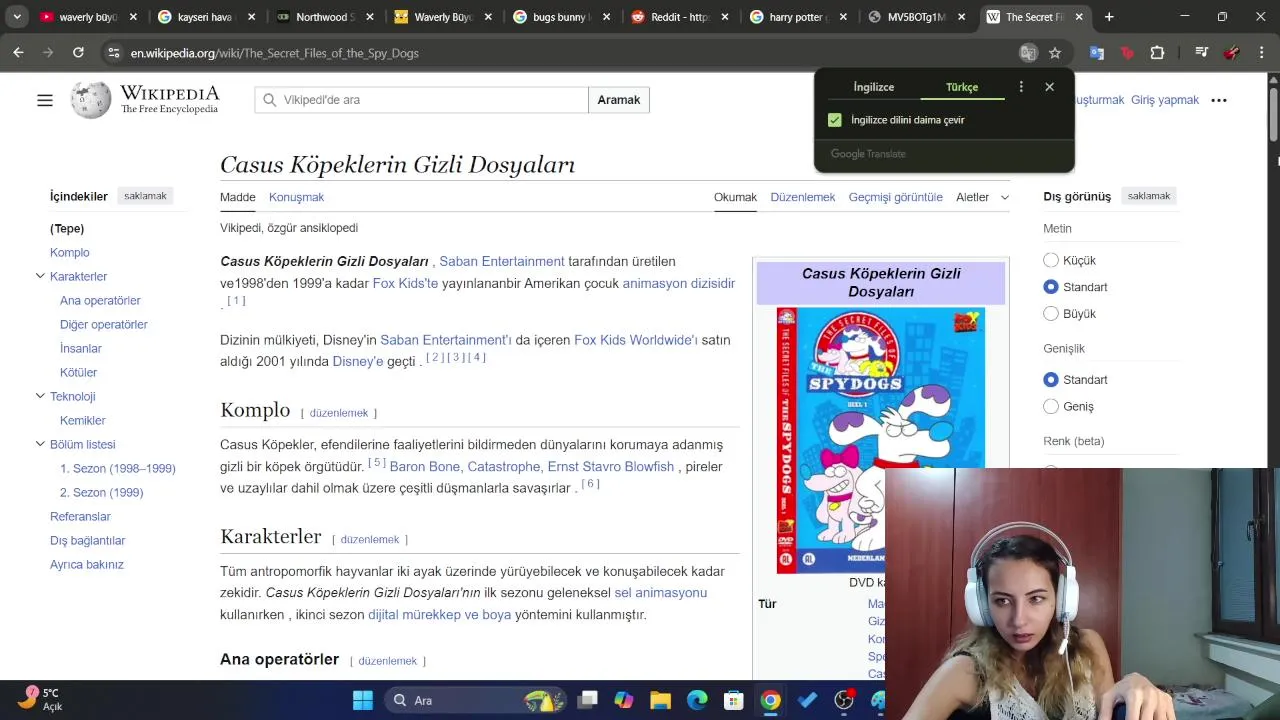
Task: Click the Spy Dogs DVD cover image
Action: tap(880, 440)
